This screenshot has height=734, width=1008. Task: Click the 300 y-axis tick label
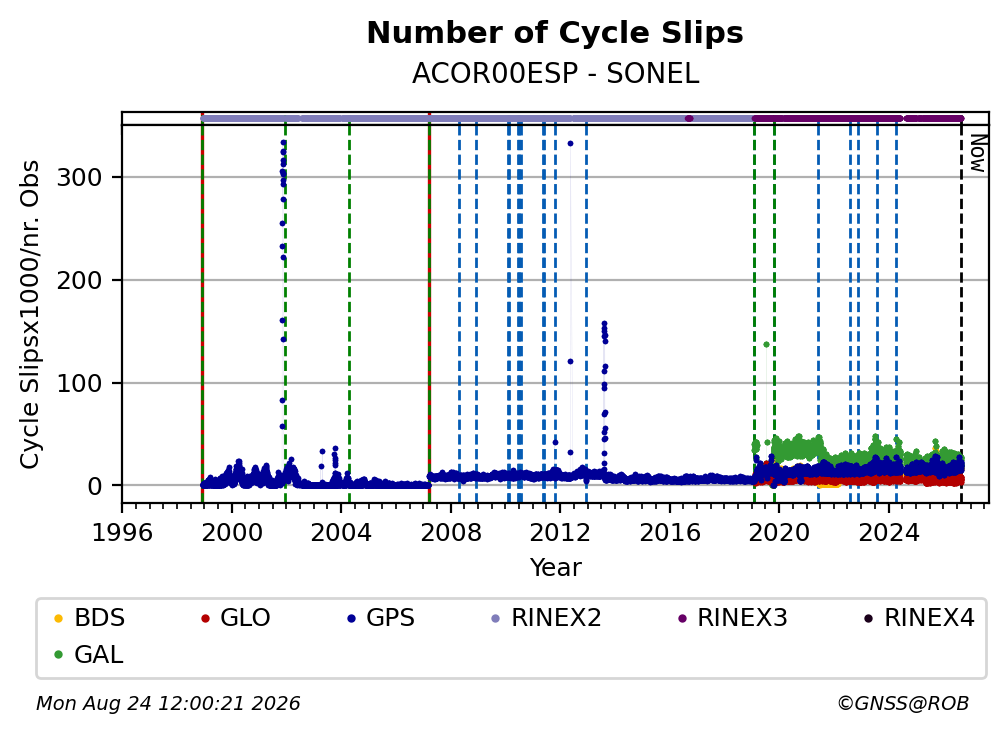(79, 177)
